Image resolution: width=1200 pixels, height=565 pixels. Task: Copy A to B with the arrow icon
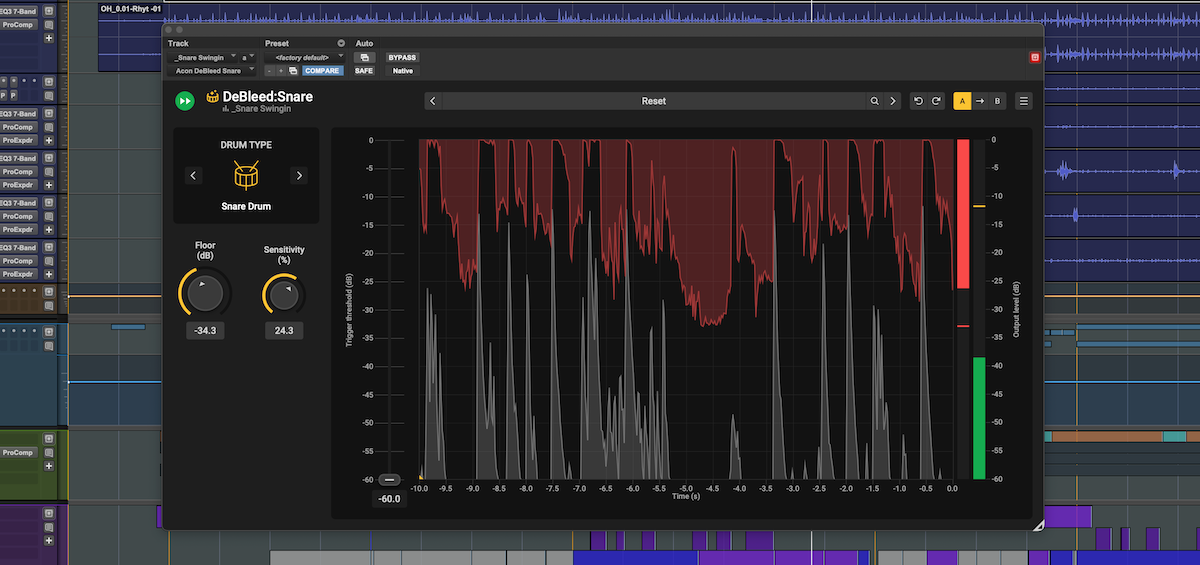[x=980, y=101]
